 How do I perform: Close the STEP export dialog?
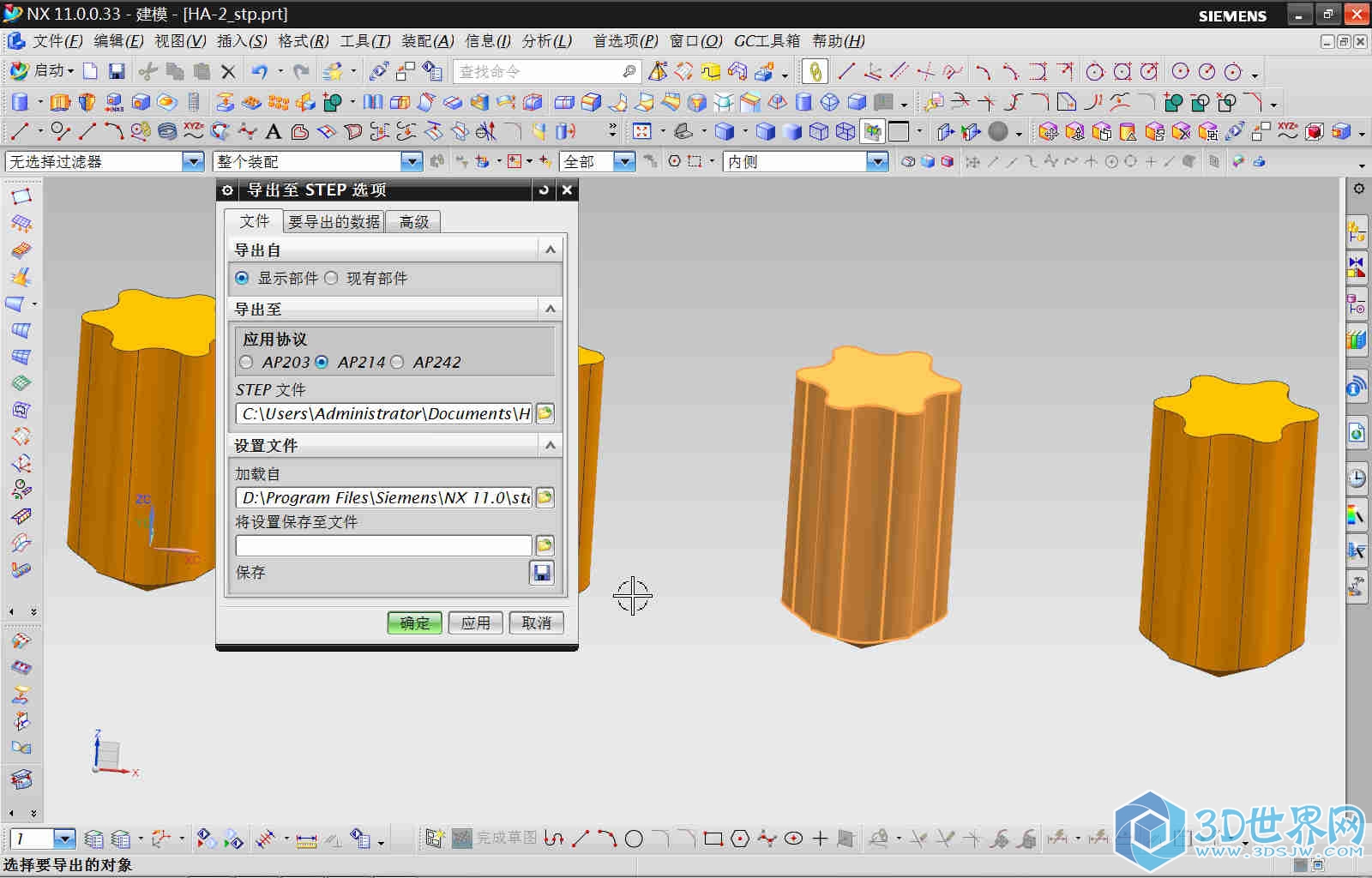[x=567, y=190]
